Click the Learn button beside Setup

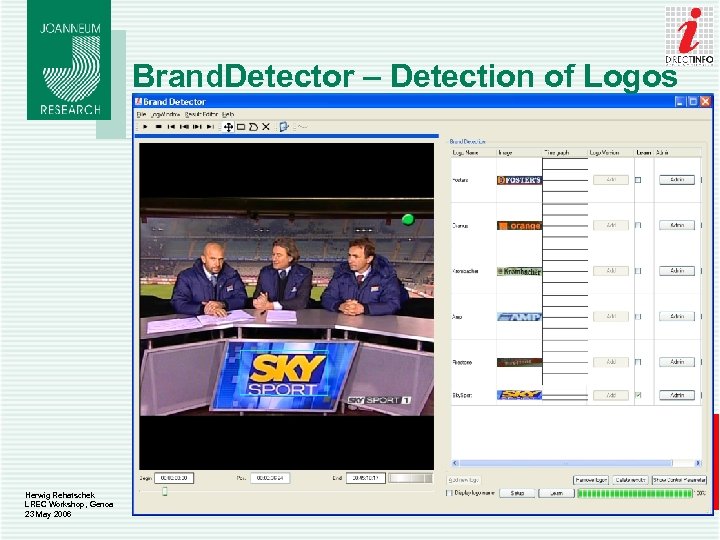(556, 493)
